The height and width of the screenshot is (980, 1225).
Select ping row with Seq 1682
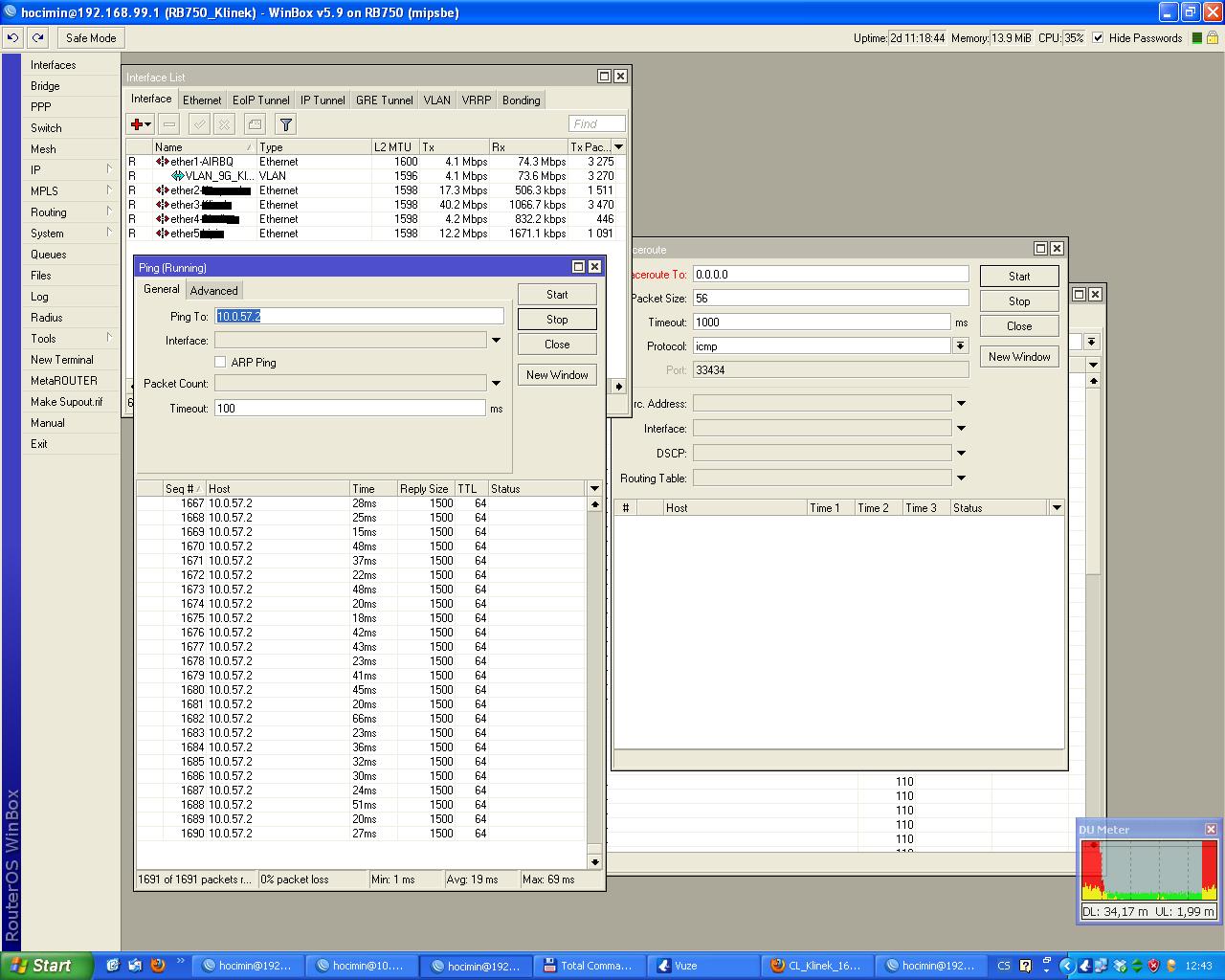[362, 719]
